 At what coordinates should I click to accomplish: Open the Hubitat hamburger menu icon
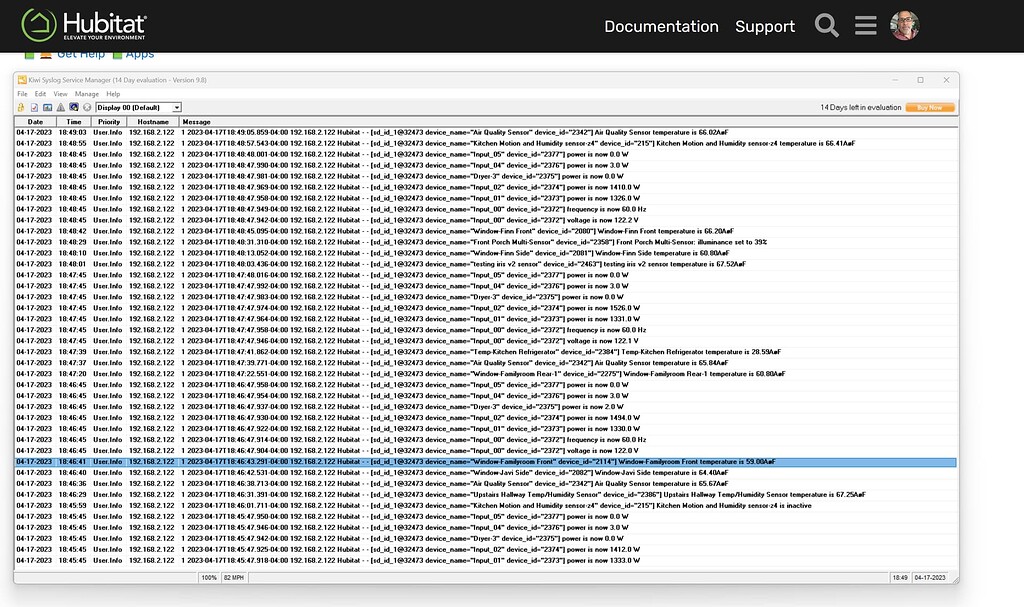click(x=865, y=25)
